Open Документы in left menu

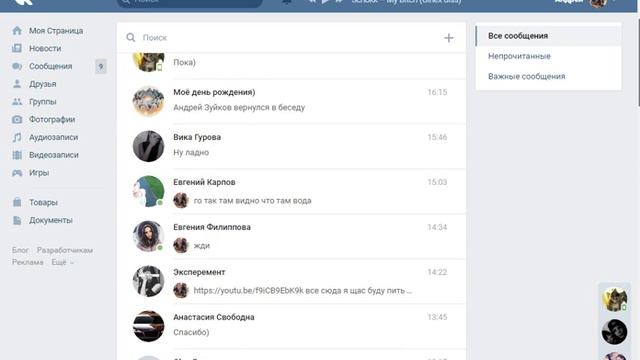point(51,220)
